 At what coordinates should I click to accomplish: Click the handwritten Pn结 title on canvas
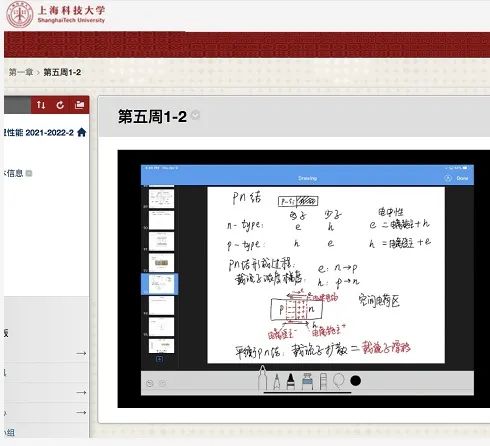tap(247, 198)
